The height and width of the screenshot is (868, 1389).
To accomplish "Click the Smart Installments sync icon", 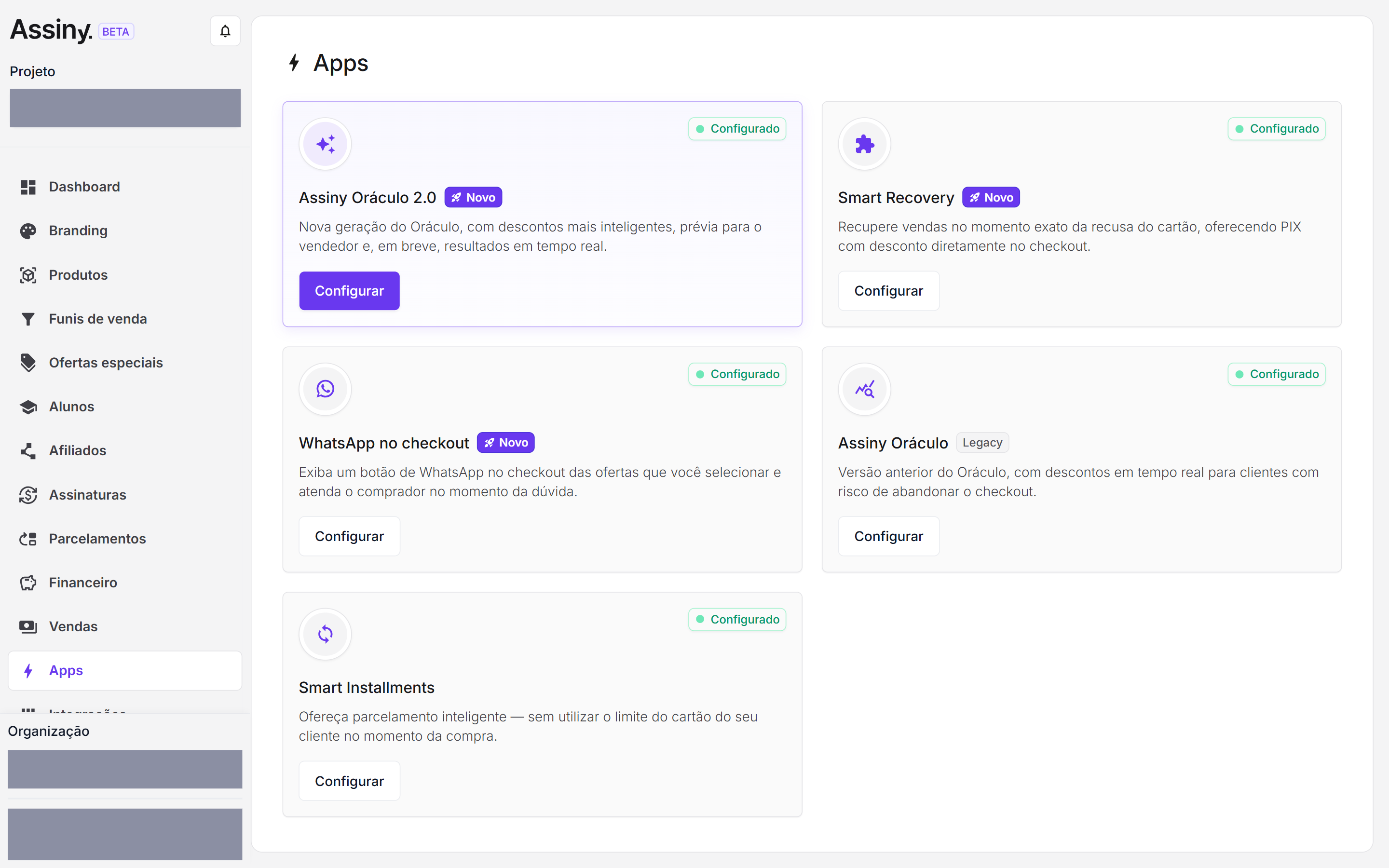I will [x=326, y=634].
